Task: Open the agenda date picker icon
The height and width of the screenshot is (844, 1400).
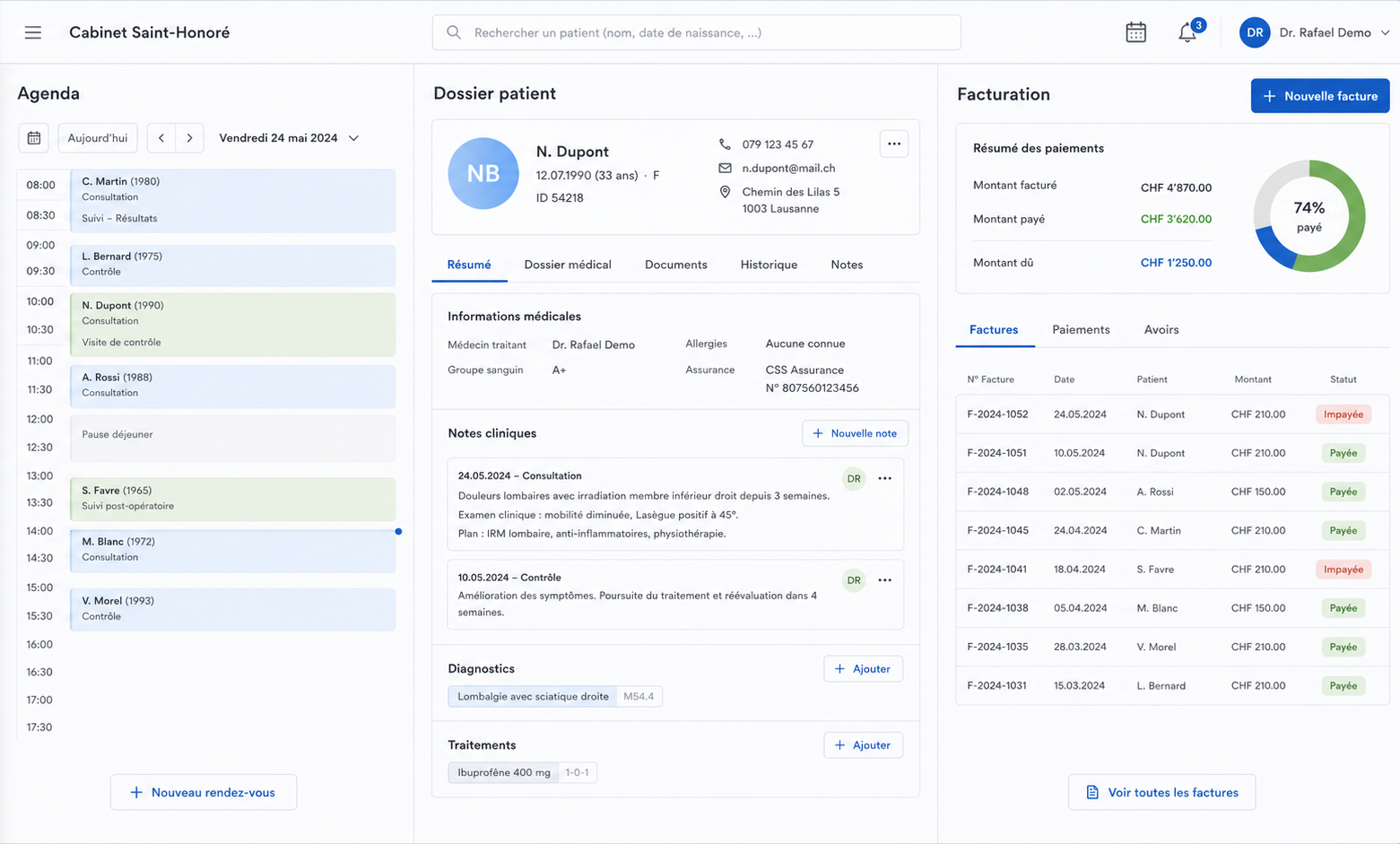Action: coord(34,138)
